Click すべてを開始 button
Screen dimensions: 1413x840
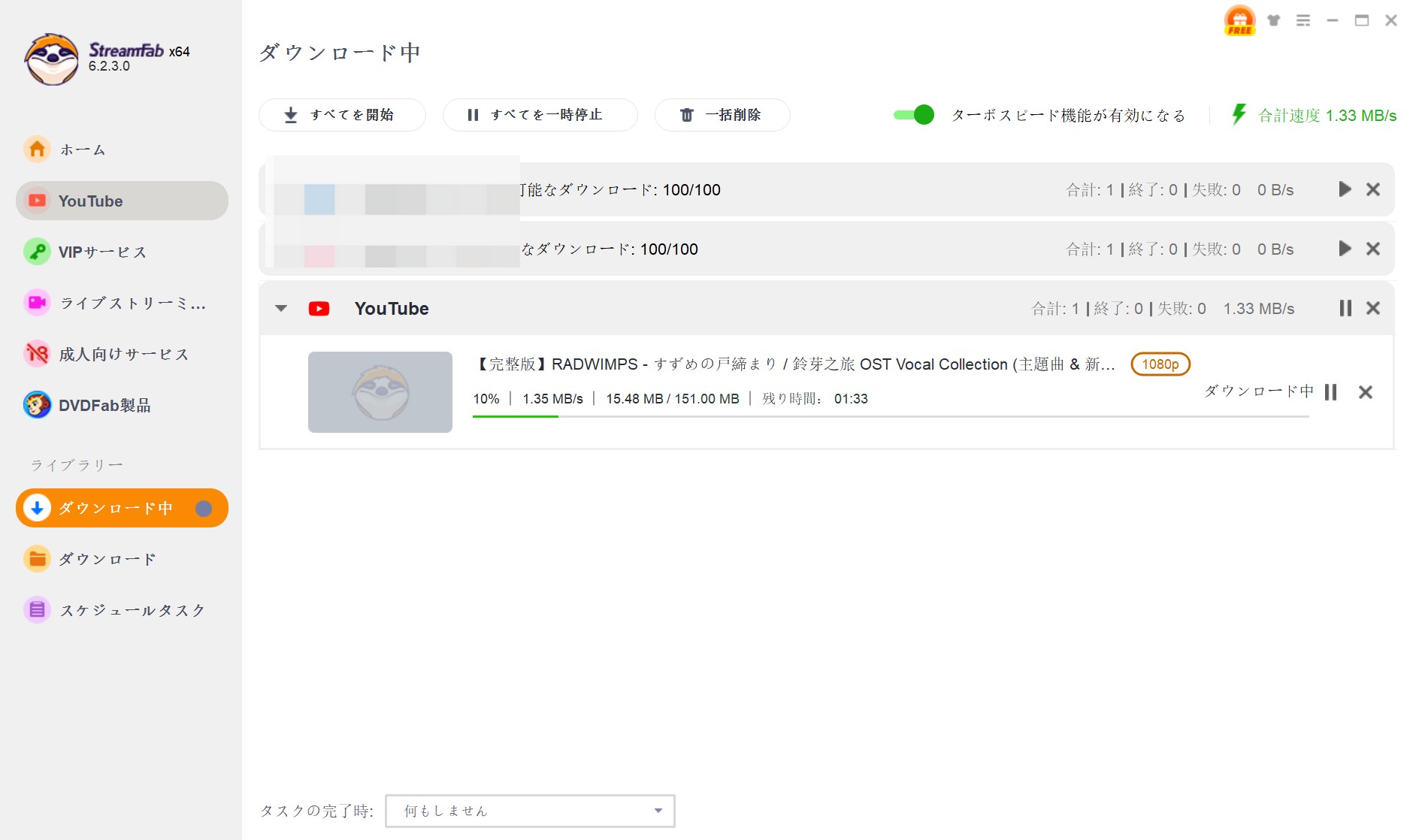342,115
